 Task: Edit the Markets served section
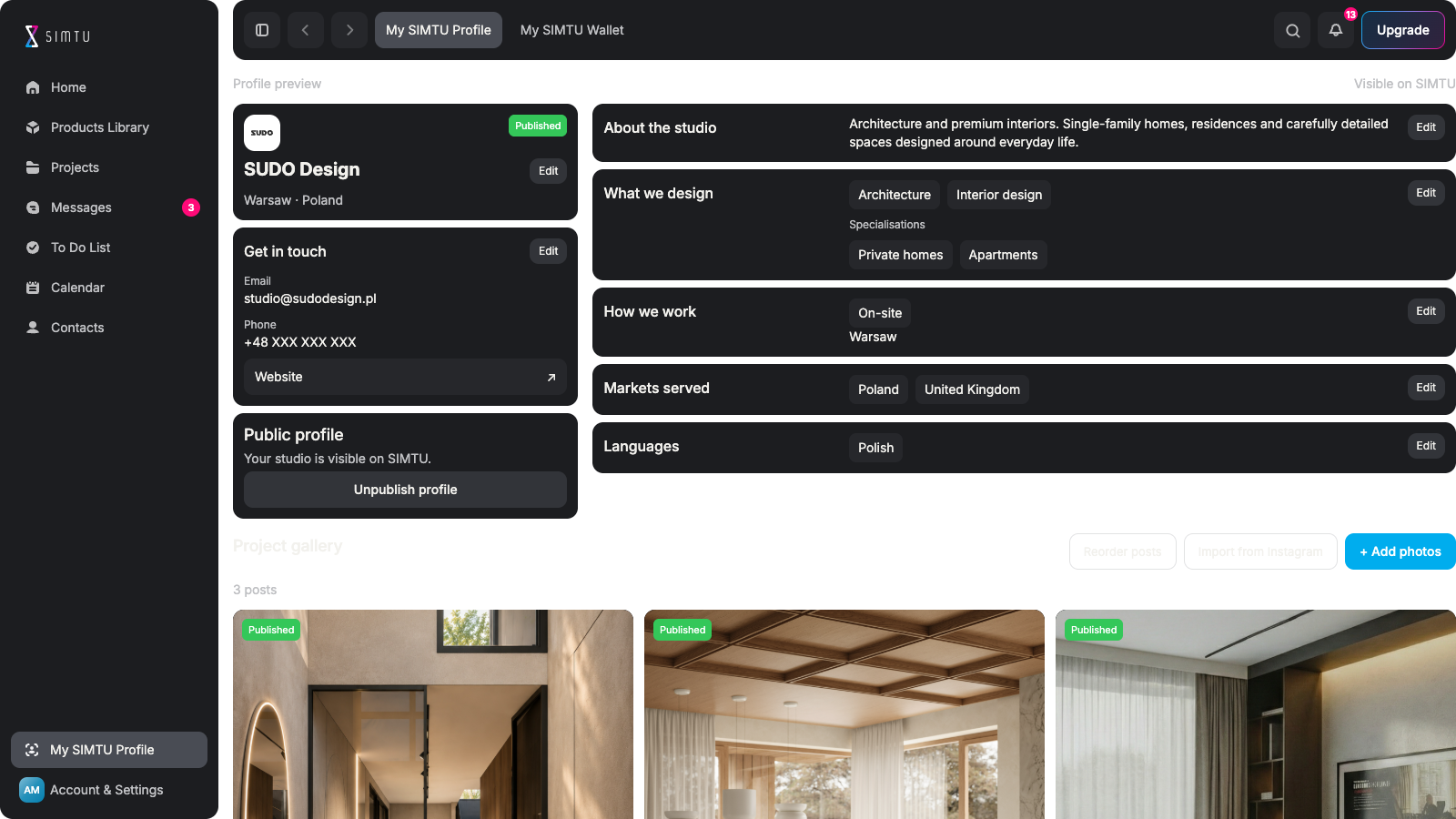pos(1426,388)
